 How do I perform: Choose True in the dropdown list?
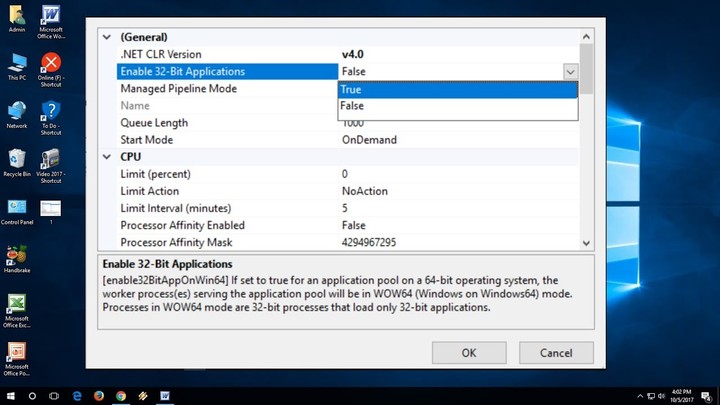(457, 89)
